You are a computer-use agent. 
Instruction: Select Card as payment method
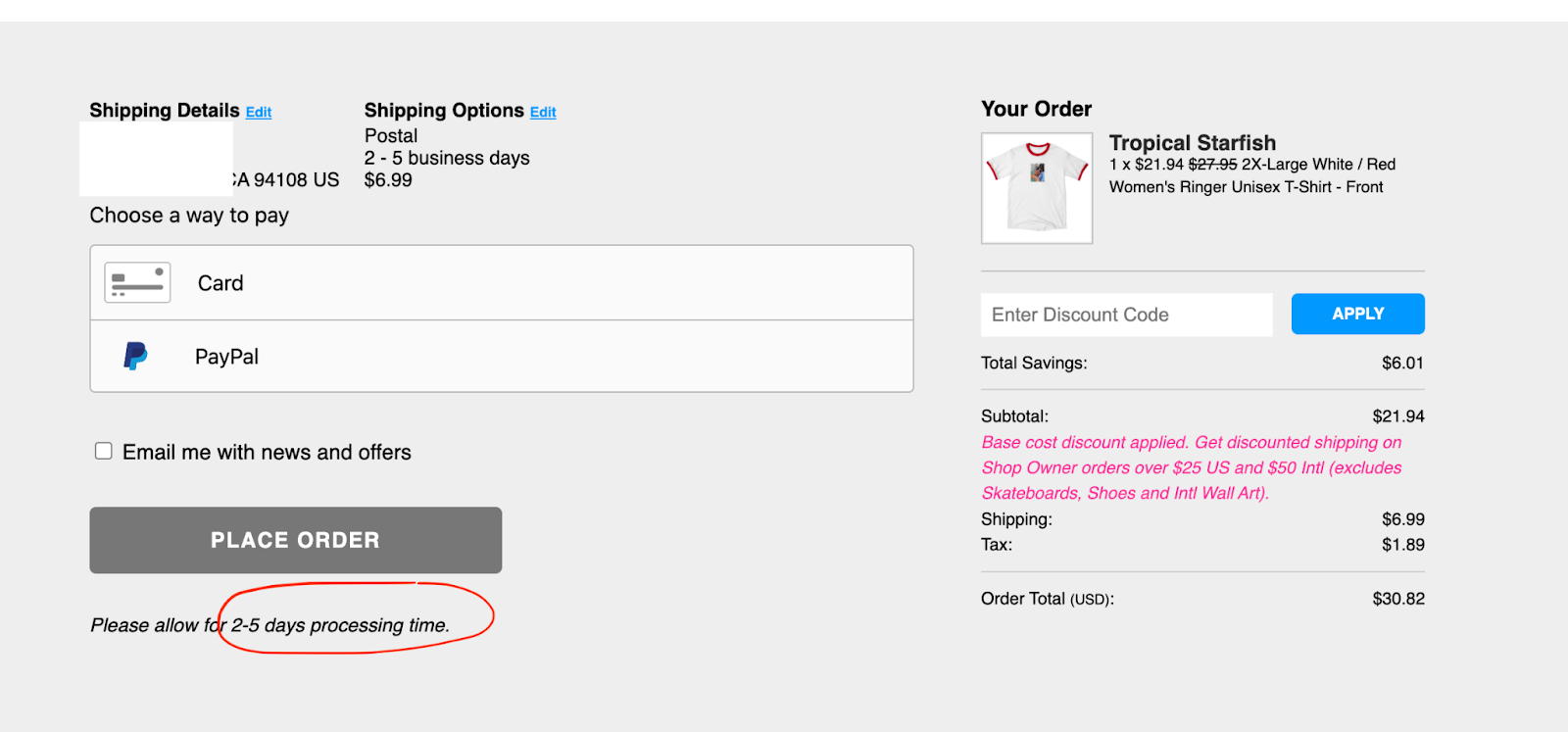click(220, 283)
